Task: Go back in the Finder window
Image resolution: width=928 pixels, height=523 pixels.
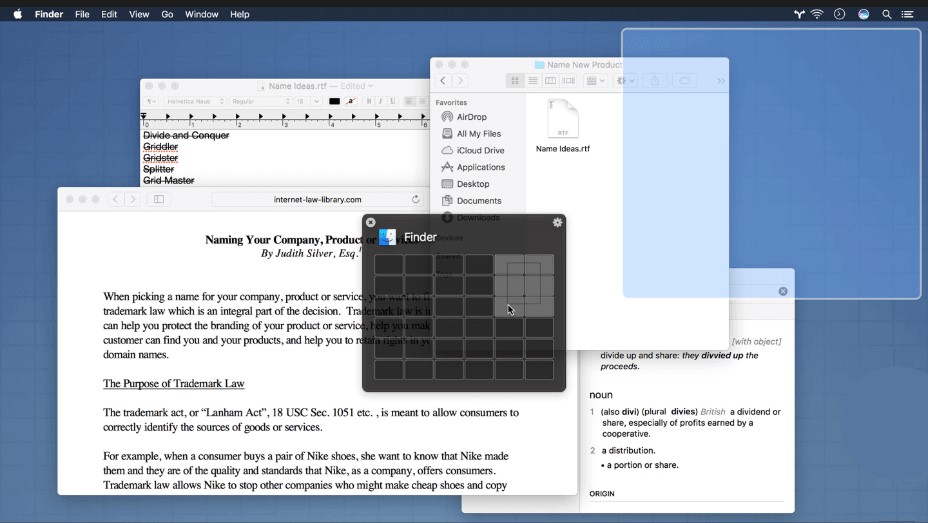Action: (443, 80)
